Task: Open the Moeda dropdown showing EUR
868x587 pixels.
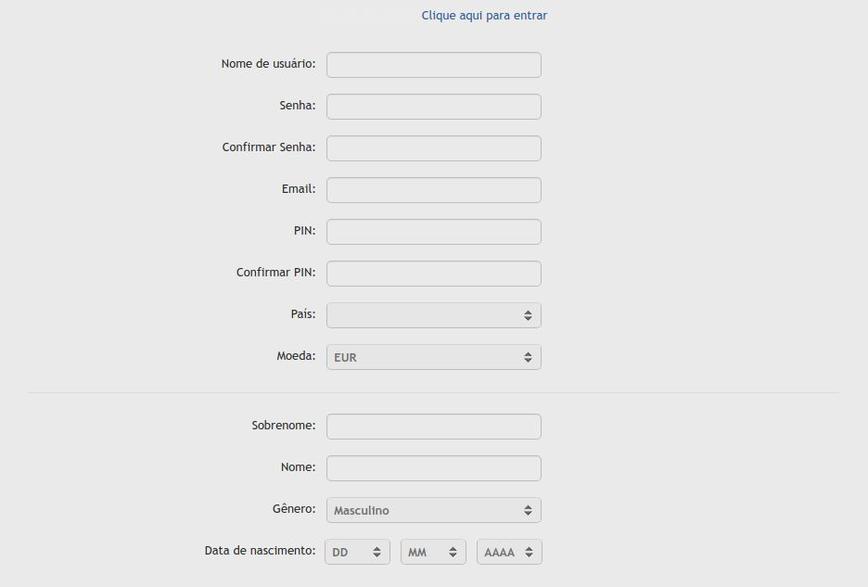Action: tap(433, 356)
